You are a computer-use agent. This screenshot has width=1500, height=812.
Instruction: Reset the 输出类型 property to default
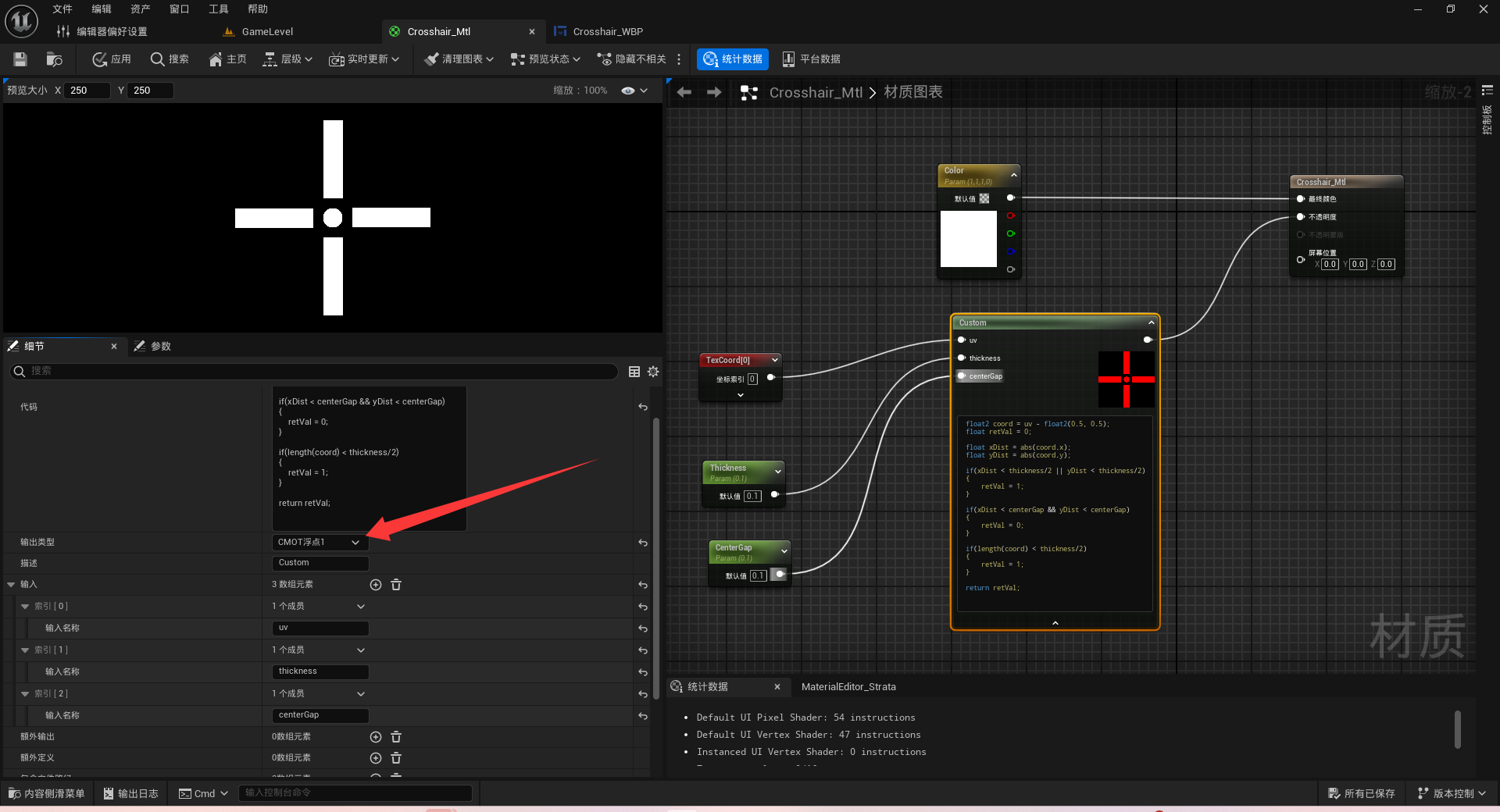click(643, 543)
